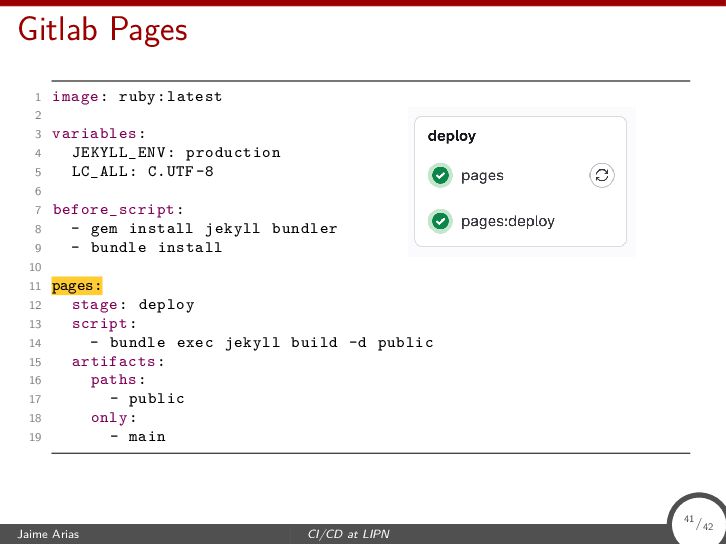Click the - public path entry
Screen dimensions: 726x544
[147, 399]
